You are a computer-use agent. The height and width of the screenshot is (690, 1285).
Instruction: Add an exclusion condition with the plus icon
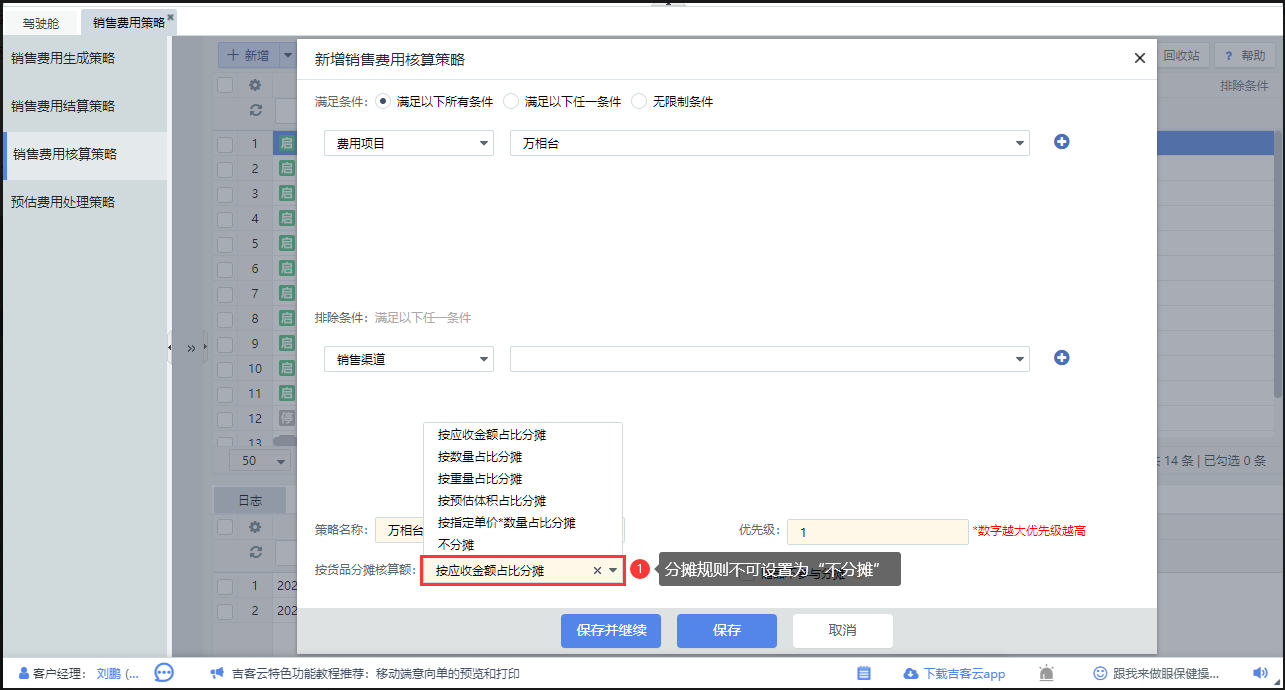pos(1062,358)
